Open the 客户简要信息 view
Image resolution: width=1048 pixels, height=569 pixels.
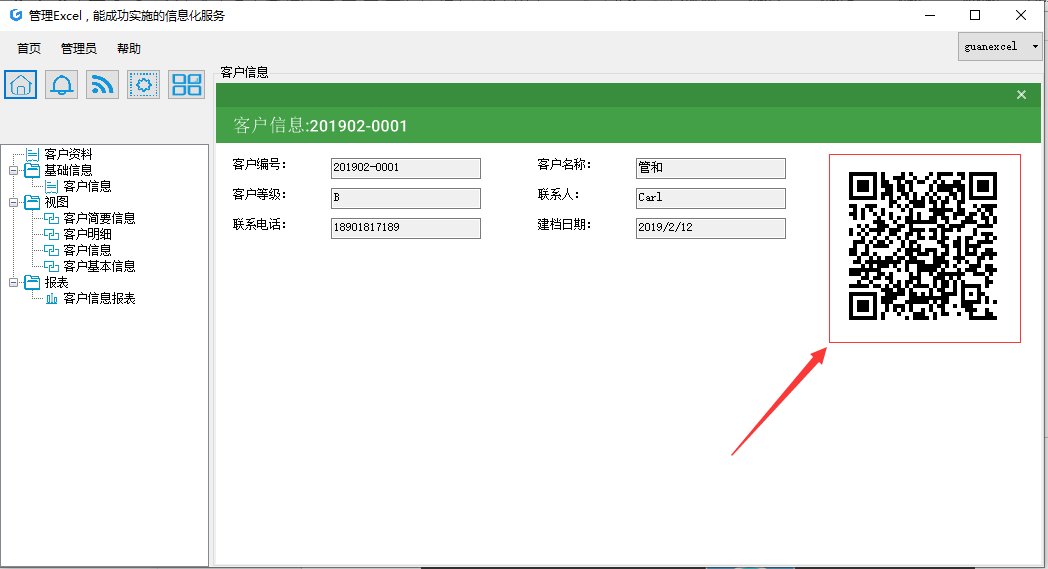99,219
